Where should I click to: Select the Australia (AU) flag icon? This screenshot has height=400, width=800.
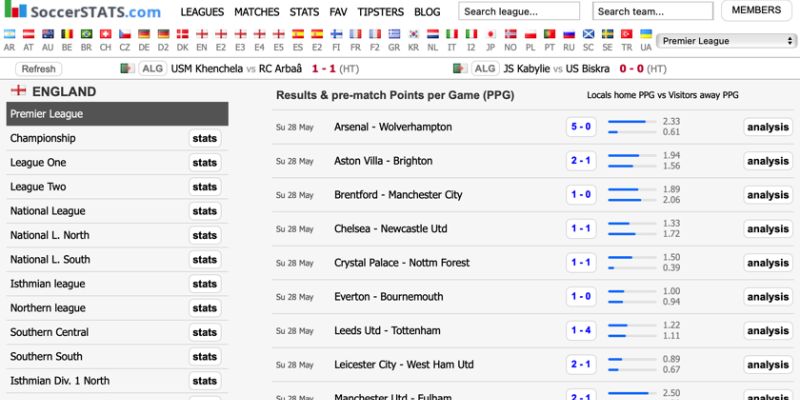(48, 34)
